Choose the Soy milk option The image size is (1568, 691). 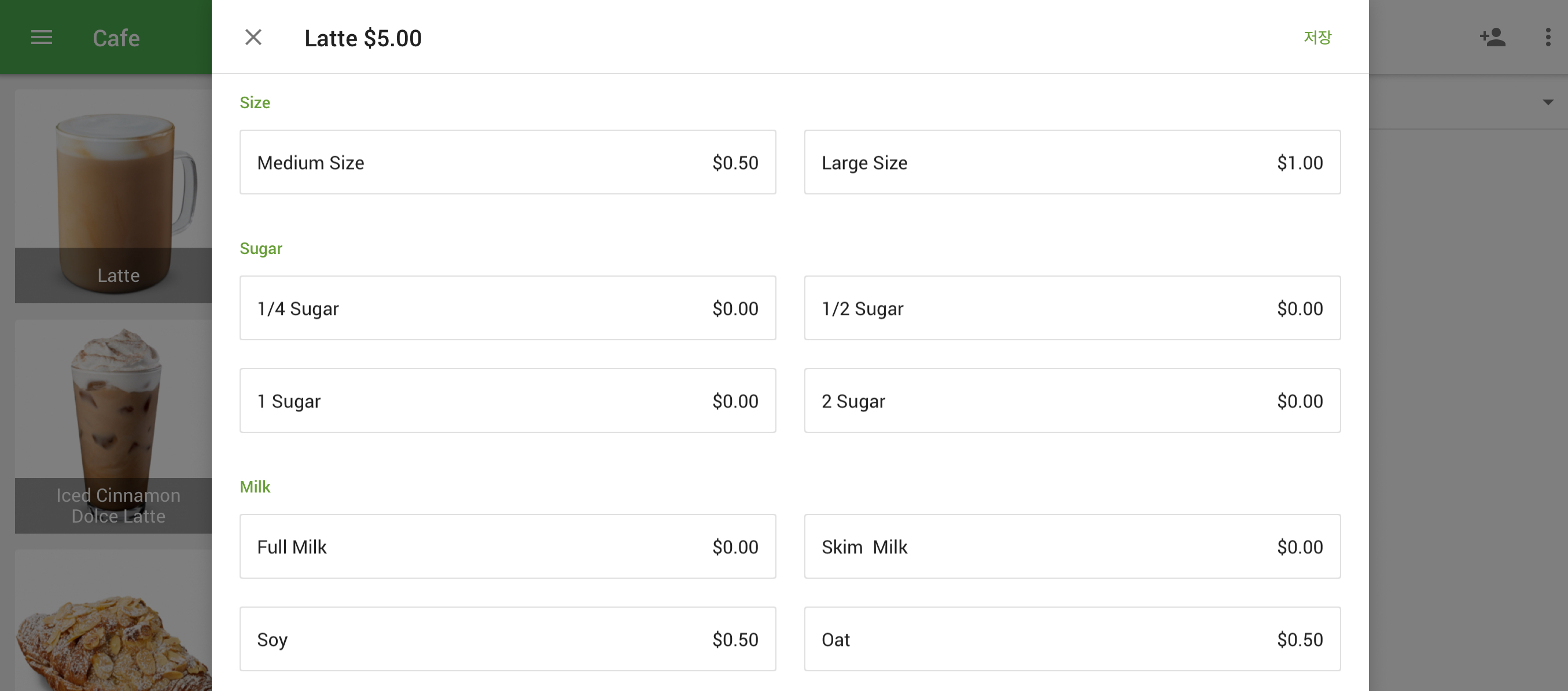(507, 639)
